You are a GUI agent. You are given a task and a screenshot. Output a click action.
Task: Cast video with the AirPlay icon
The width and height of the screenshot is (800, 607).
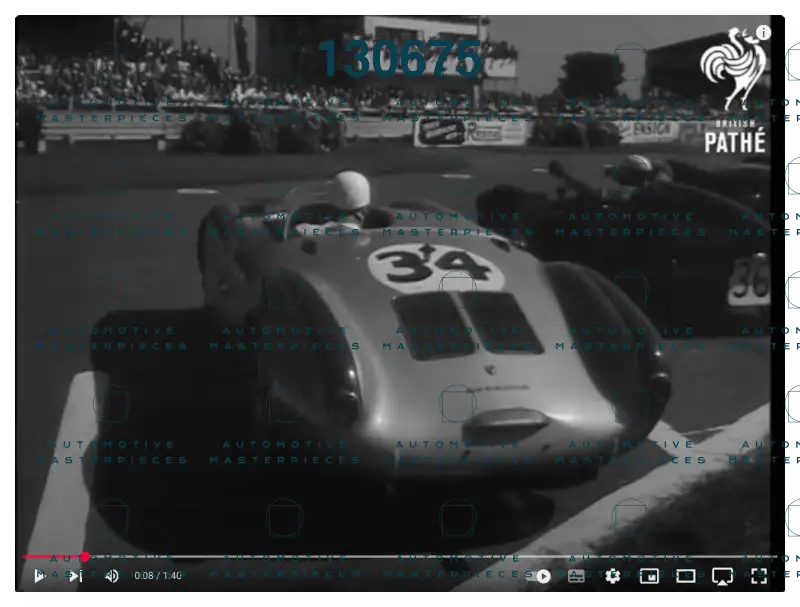coord(722,576)
